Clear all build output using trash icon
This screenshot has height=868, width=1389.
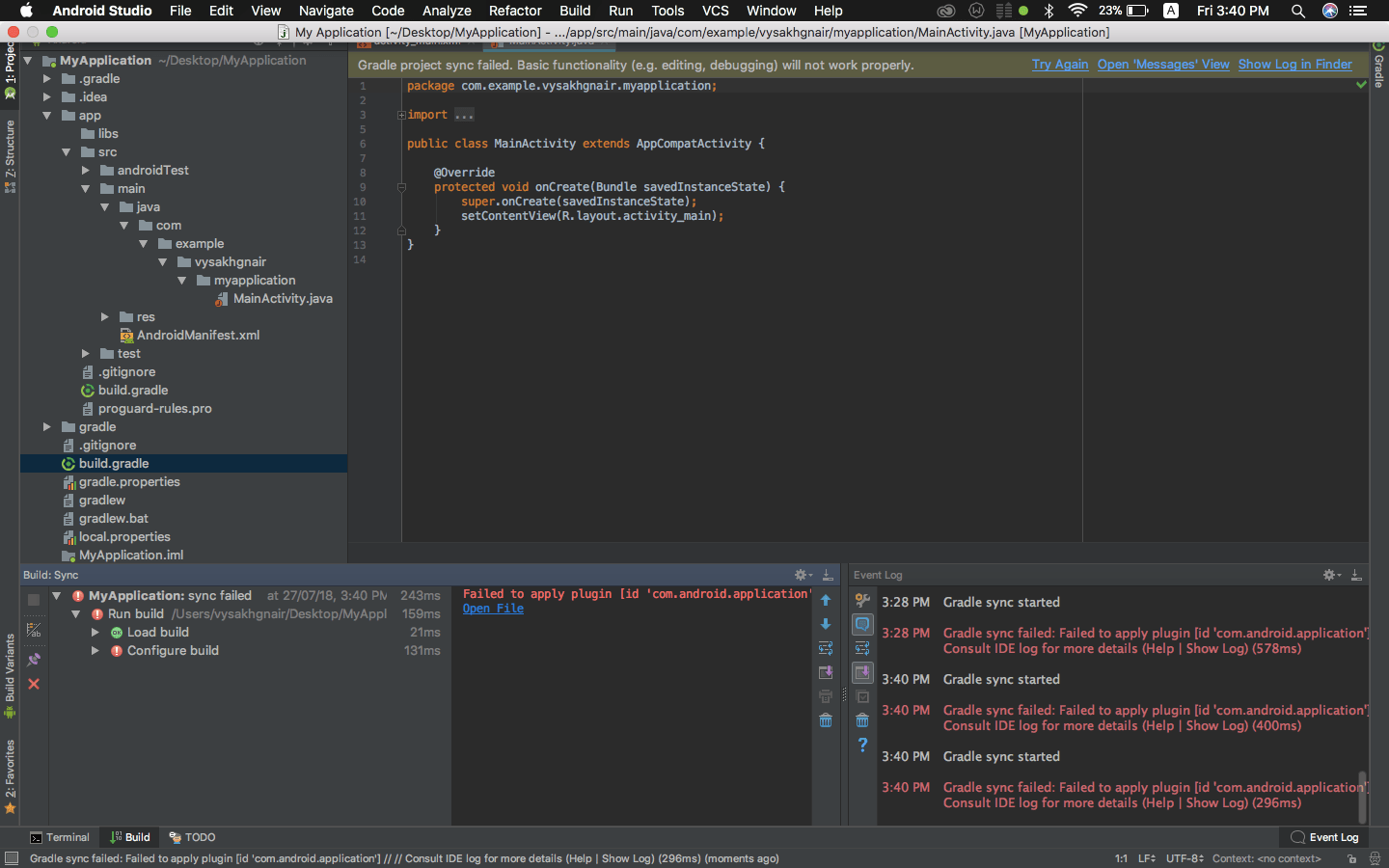826,719
